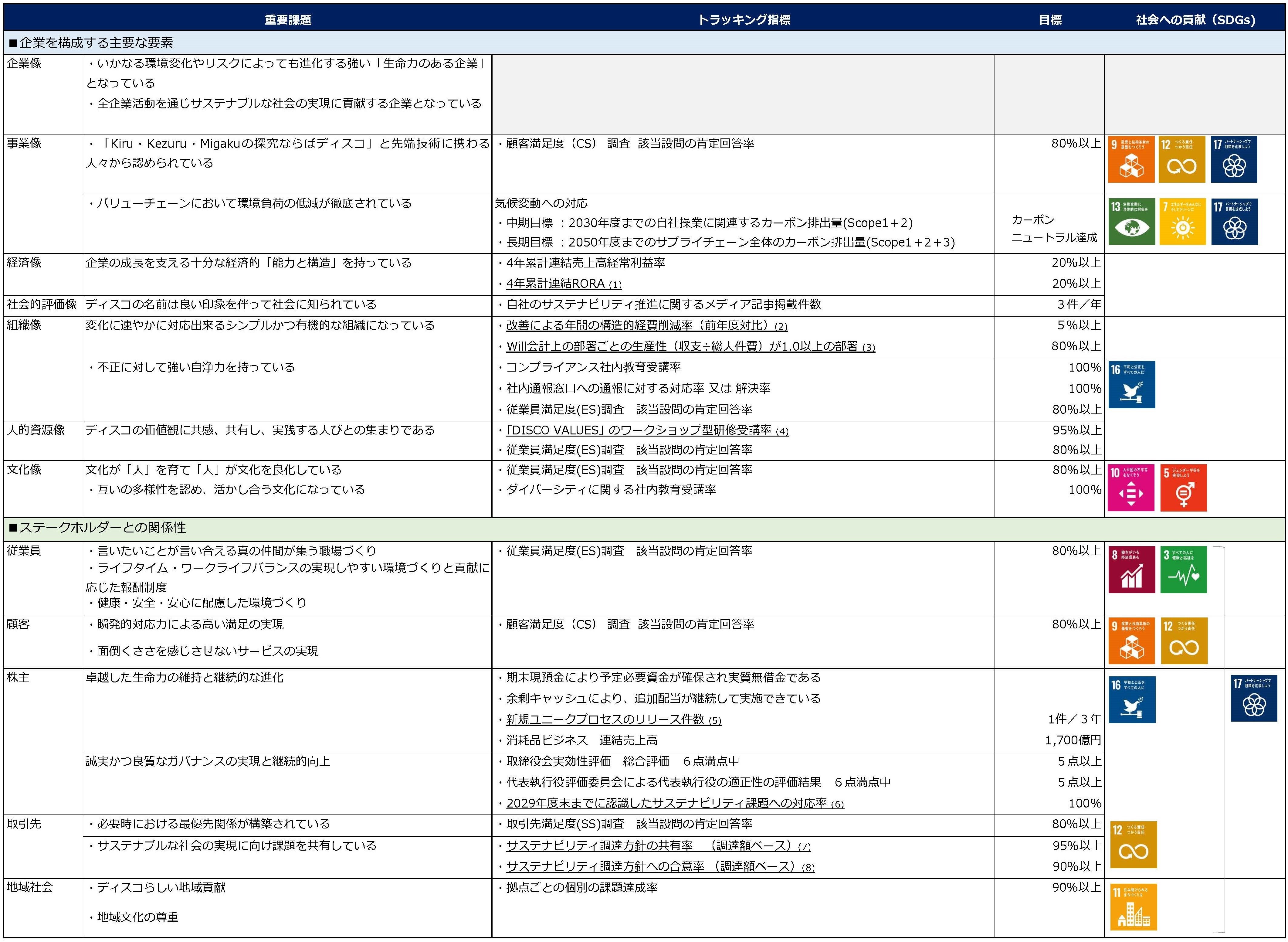Image resolution: width=1288 pixels, height=942 pixels.
Task: Click コンプライアンス社内教育受講率 indicator
Action: tap(593, 367)
